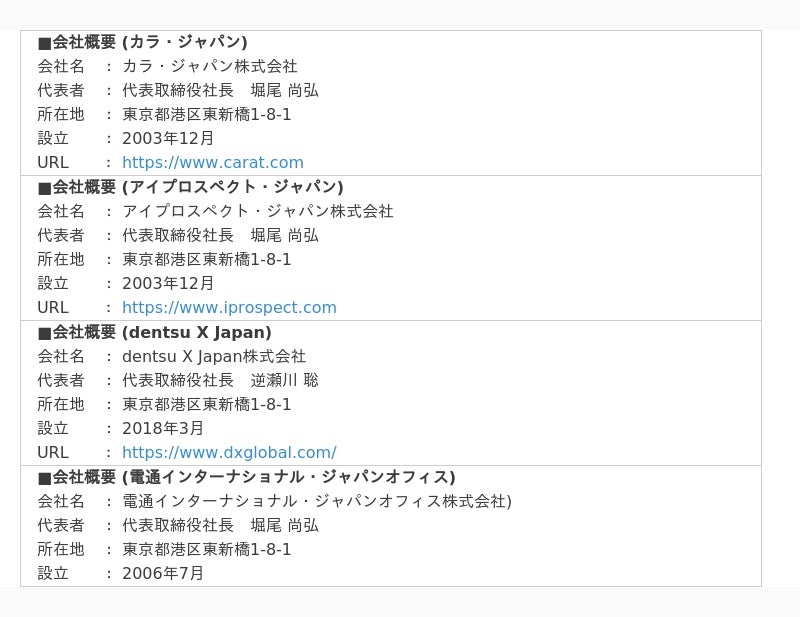
Task: Open the carat.com URL link
Action: tap(213, 163)
